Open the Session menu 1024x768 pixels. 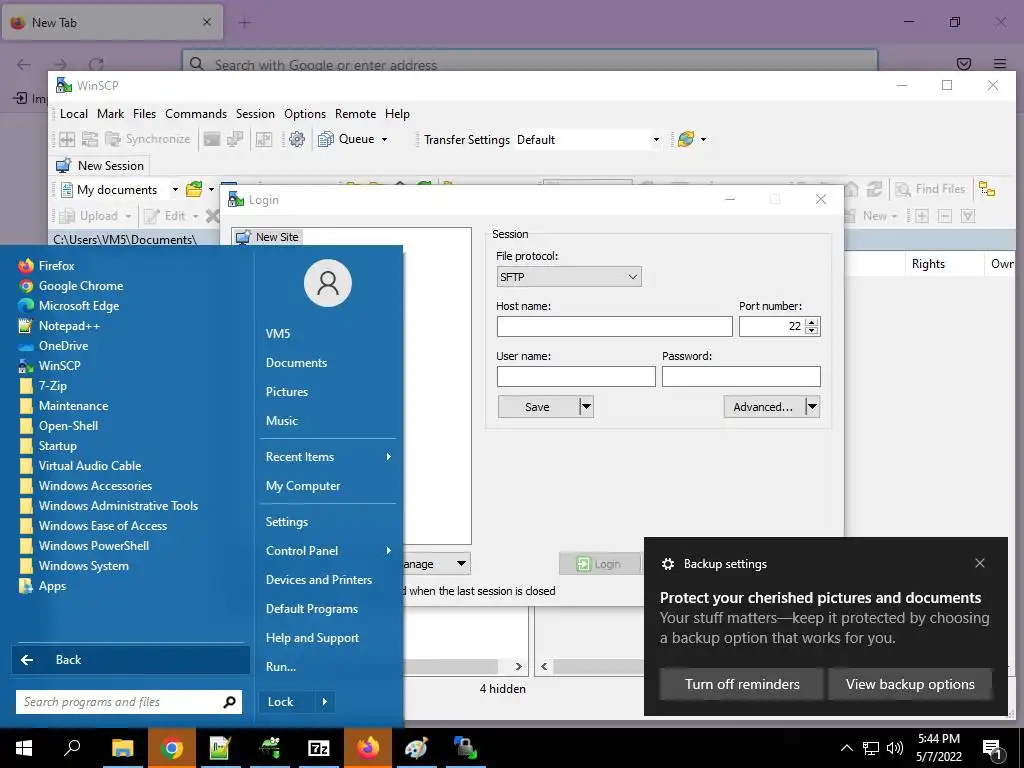[x=255, y=114]
